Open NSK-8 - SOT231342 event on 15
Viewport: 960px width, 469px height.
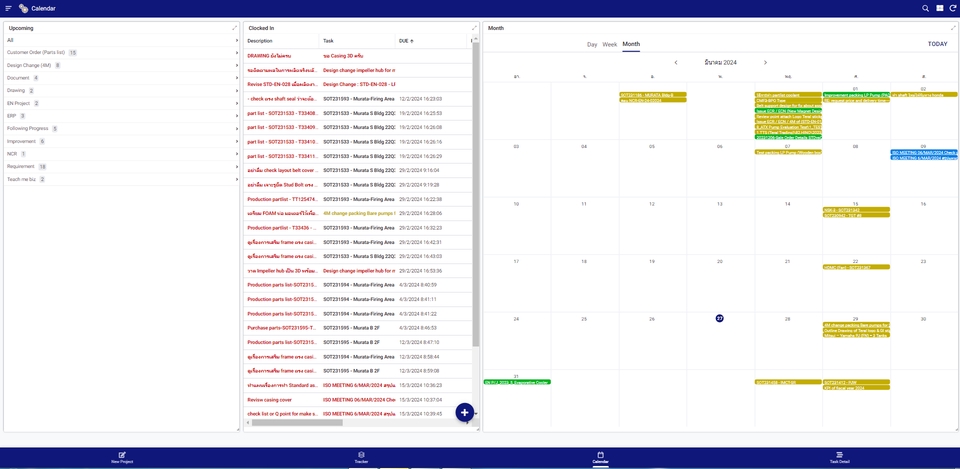[x=856, y=210]
